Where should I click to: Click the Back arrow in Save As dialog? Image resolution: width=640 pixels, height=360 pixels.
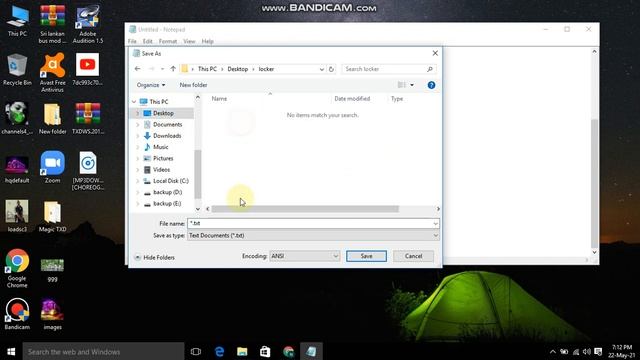point(138,69)
